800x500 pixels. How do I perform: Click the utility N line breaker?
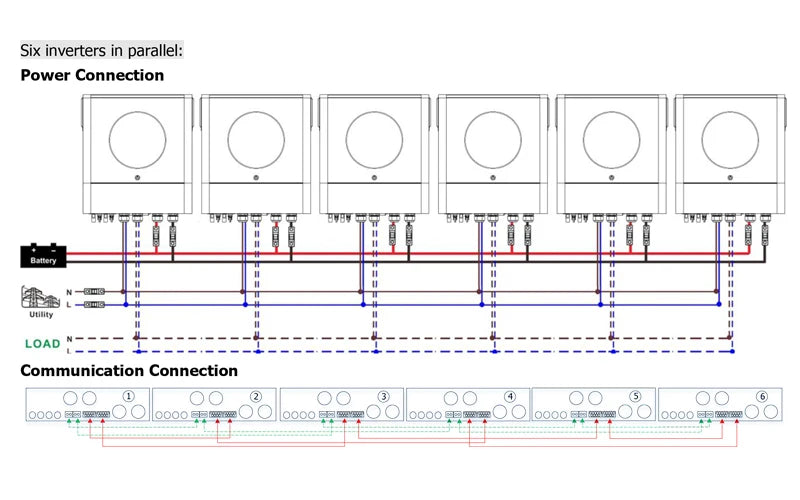coord(94,291)
